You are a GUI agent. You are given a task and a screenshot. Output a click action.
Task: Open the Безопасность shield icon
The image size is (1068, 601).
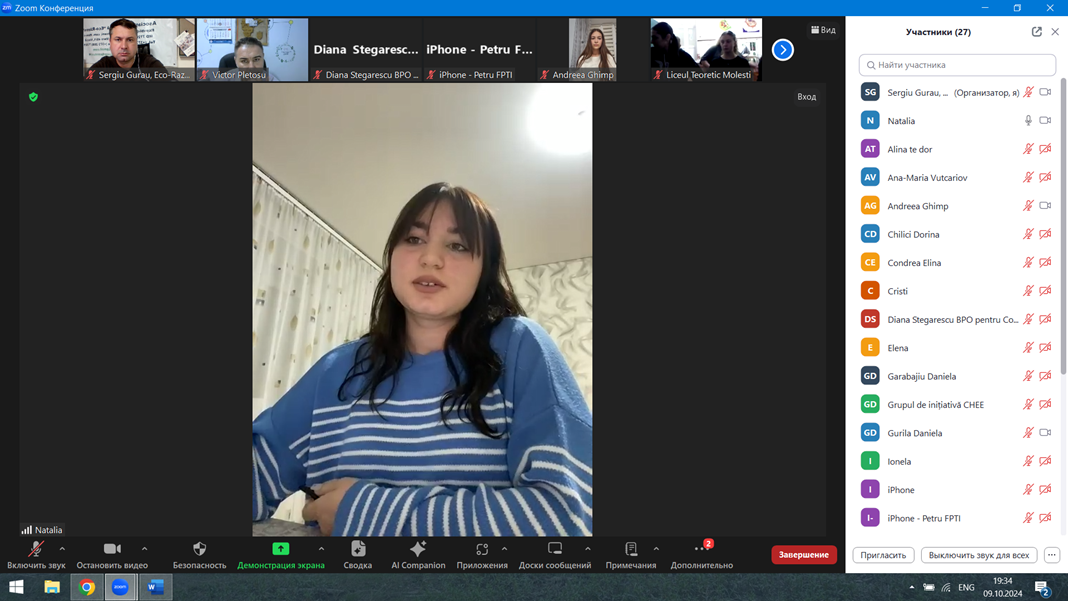[199, 550]
